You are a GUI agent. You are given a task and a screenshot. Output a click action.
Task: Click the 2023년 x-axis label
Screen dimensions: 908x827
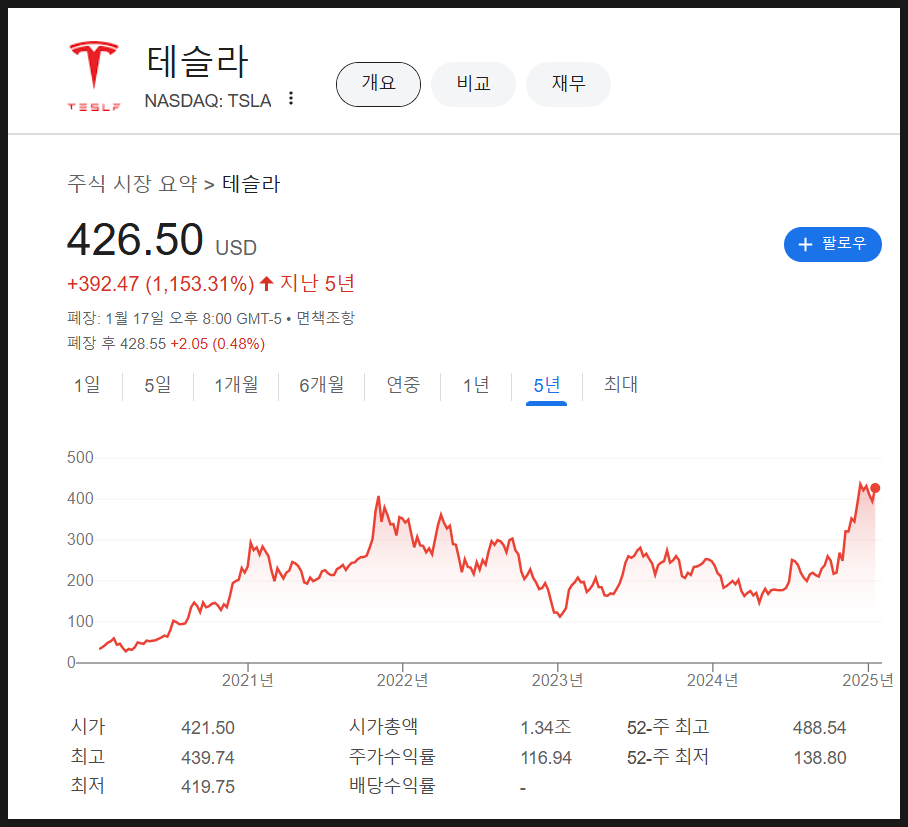point(558,680)
